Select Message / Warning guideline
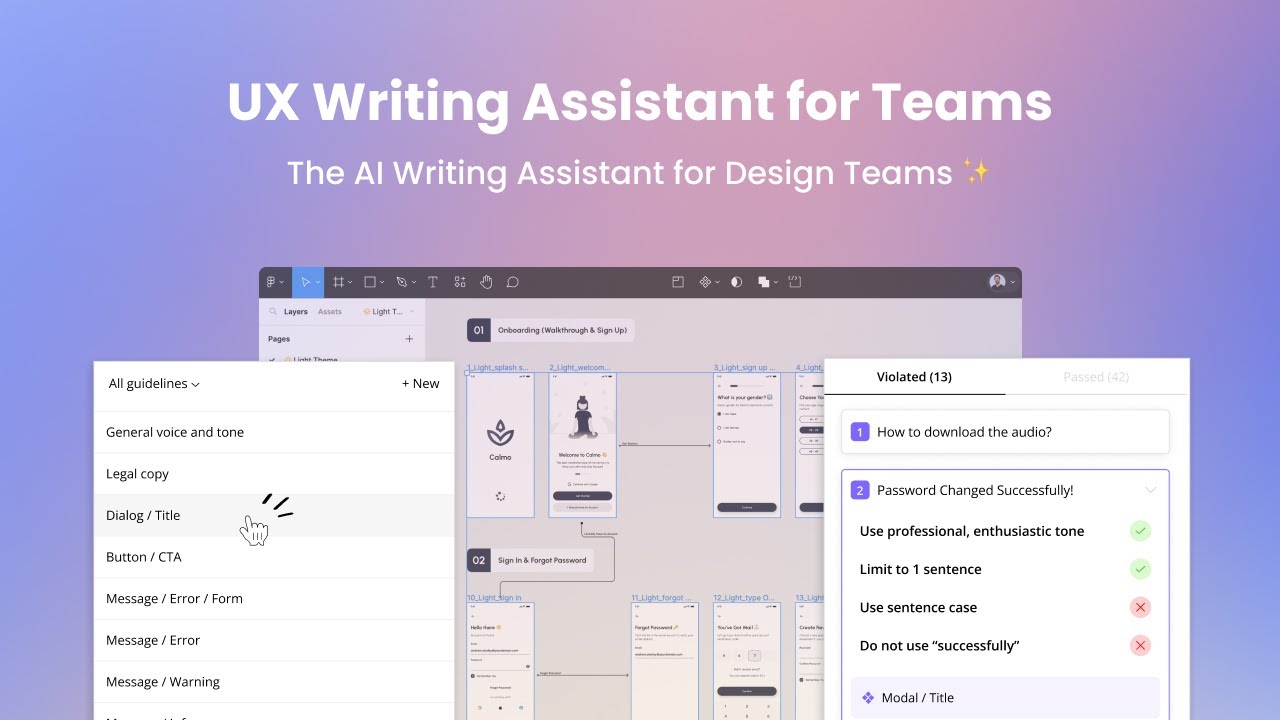 point(274,682)
